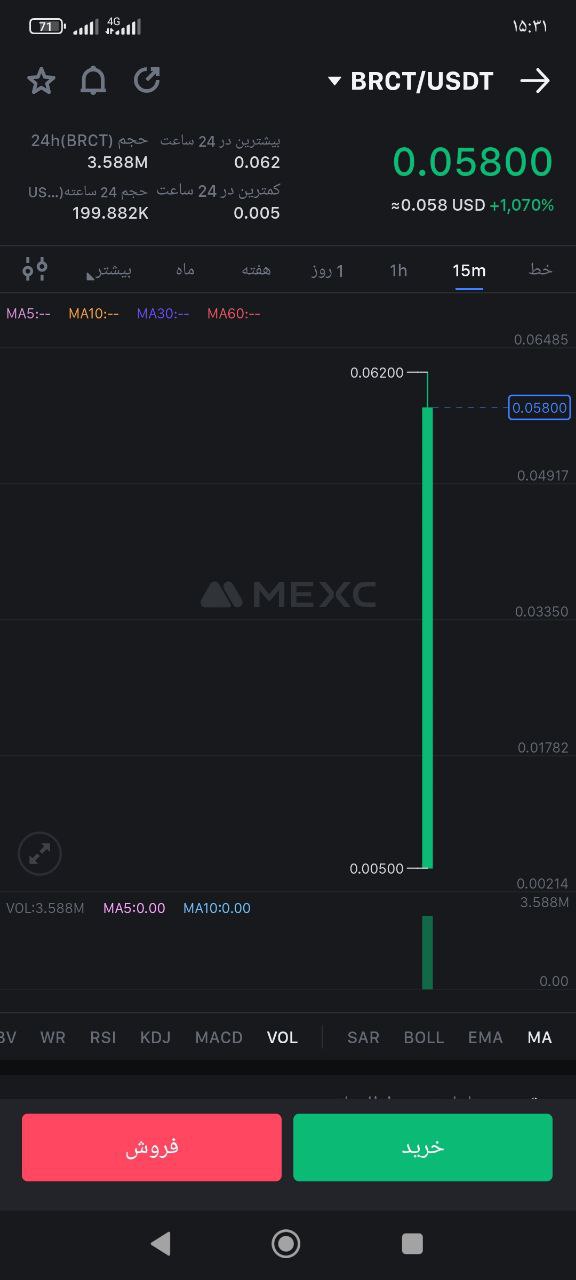Toggle the MA indicator
The height and width of the screenshot is (1280, 576).
coord(540,1037)
